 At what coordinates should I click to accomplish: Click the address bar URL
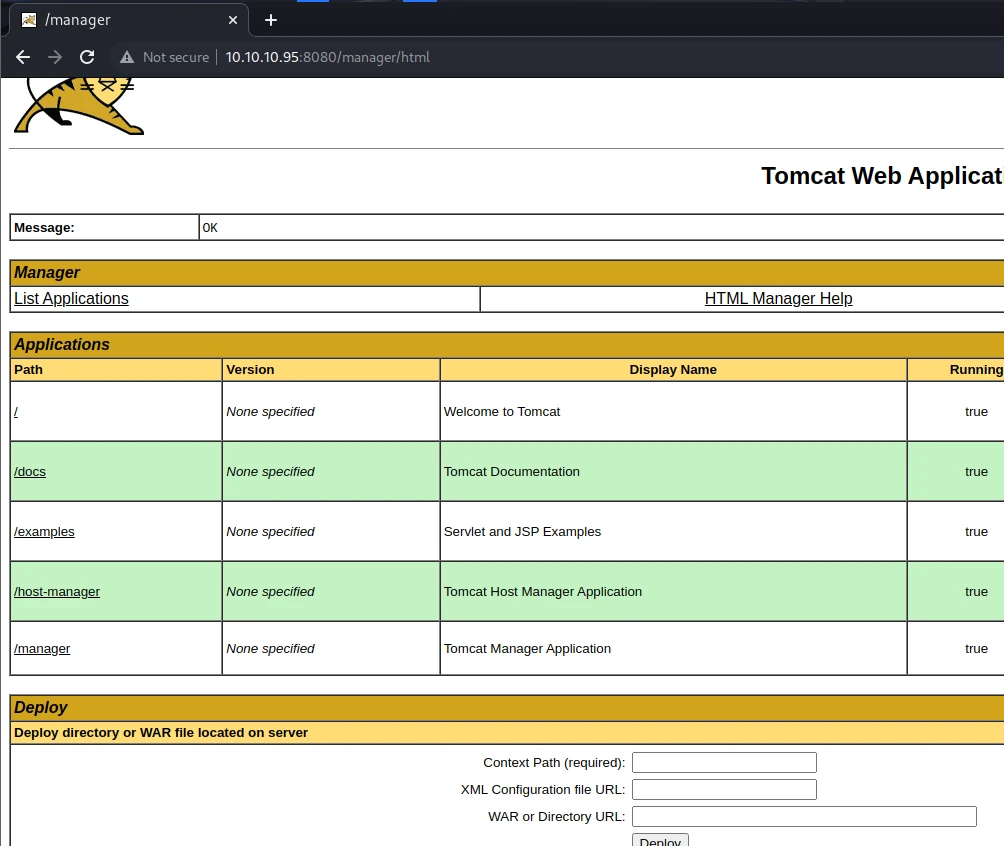tap(327, 57)
